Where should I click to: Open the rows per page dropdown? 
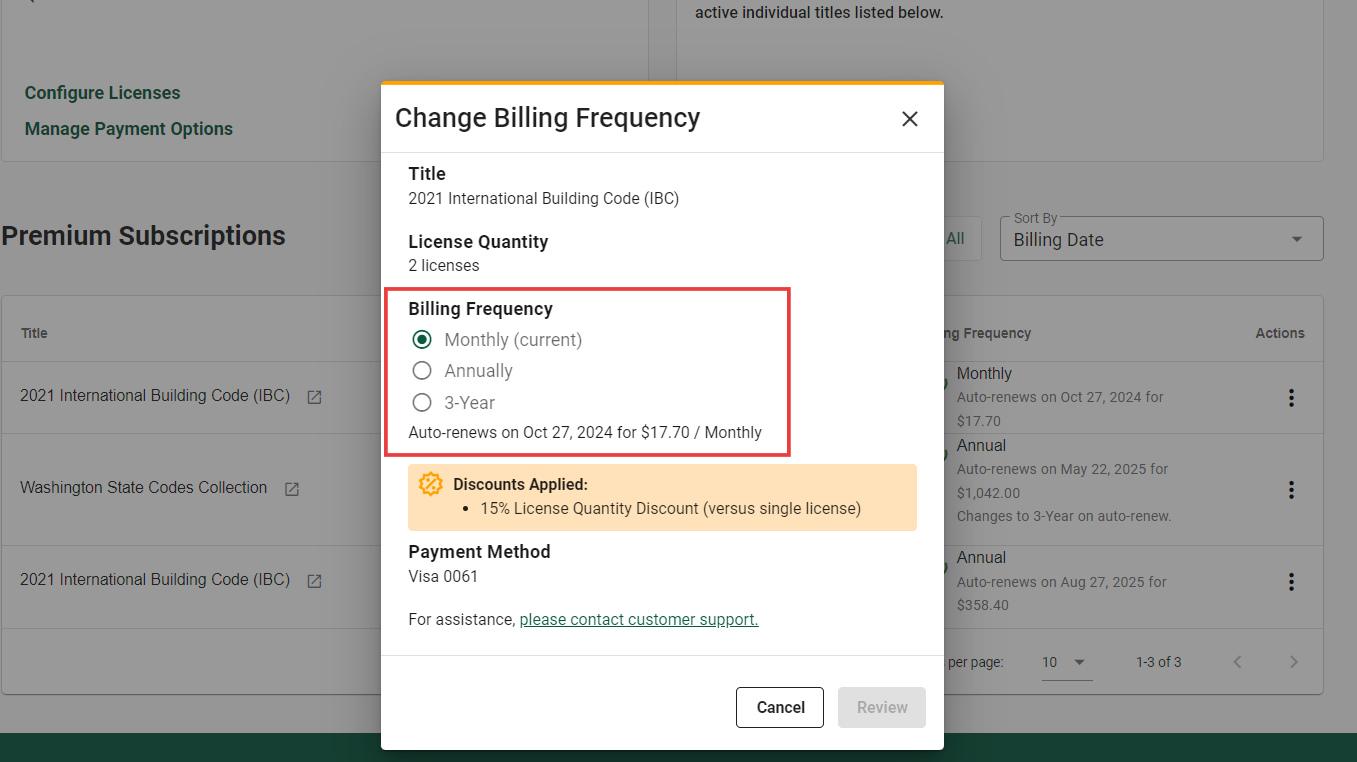pos(1066,662)
